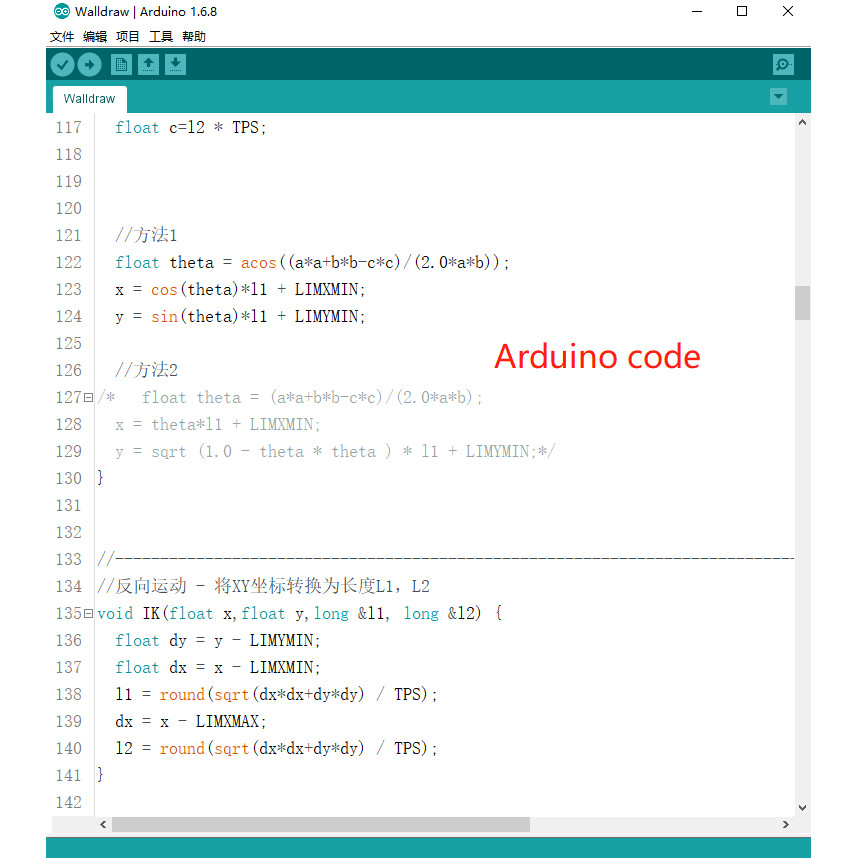Image resolution: width=858 pixels, height=858 pixels.
Task: Click the Upload arrow icon
Action: [x=90, y=65]
